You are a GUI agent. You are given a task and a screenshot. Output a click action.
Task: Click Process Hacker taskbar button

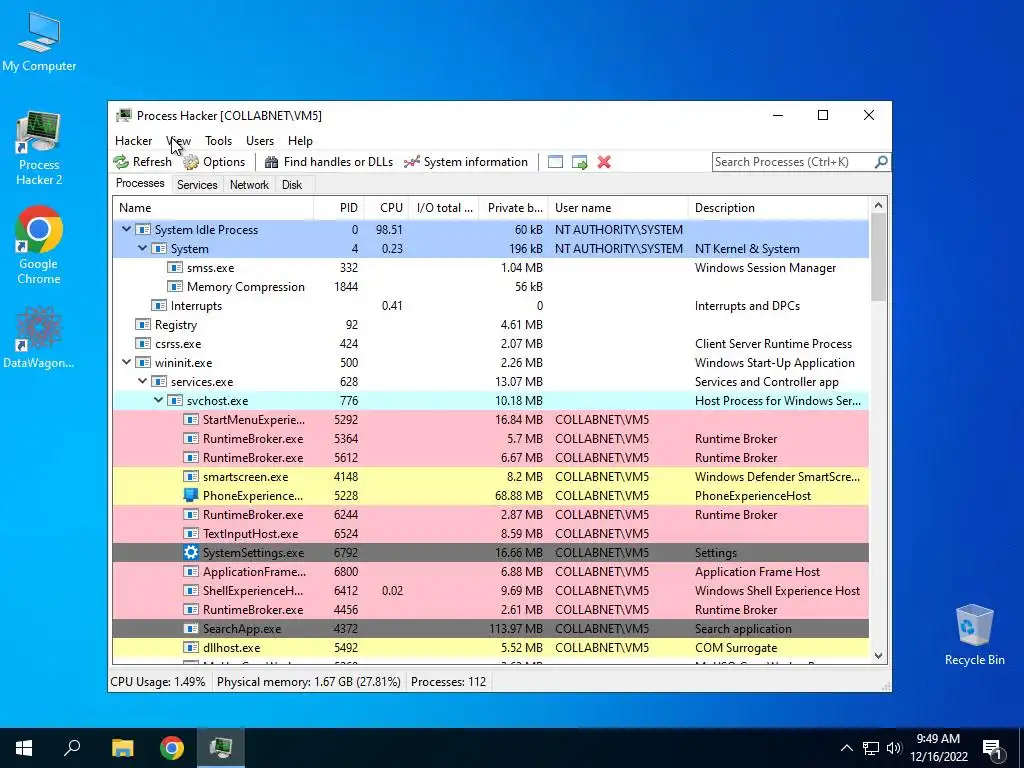(x=221, y=748)
